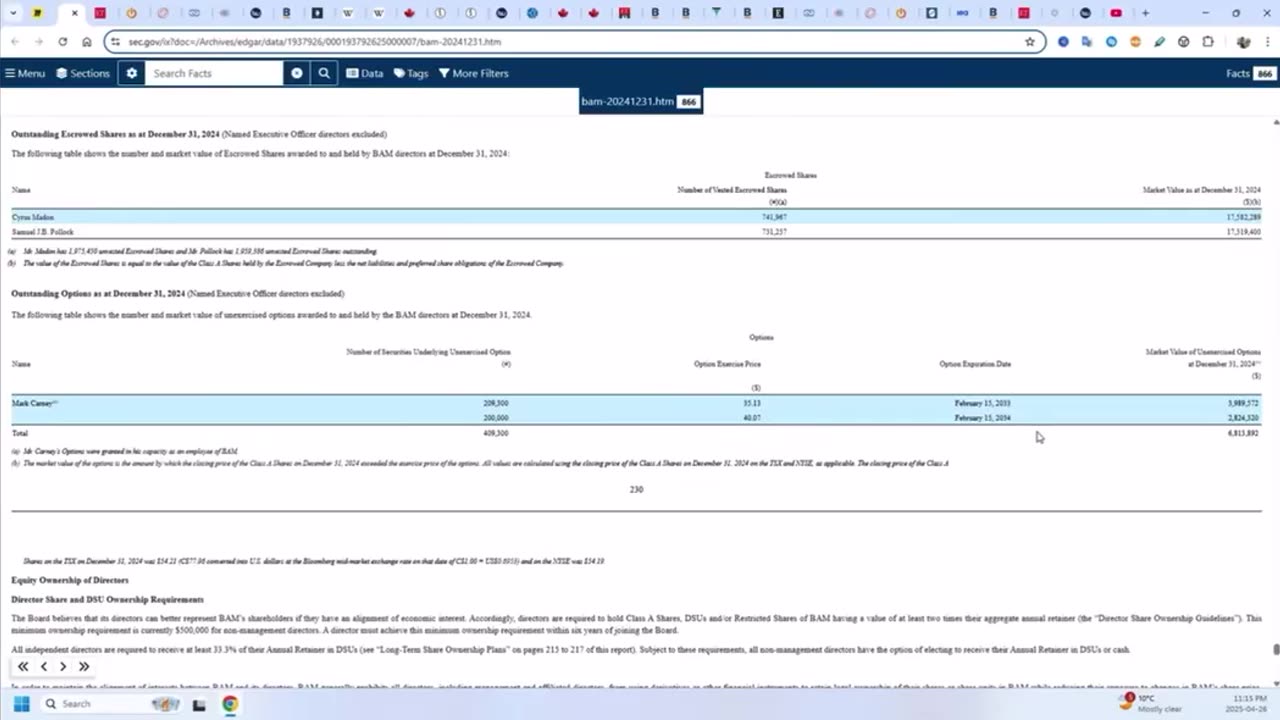Screen dimensions: 1280x720
Task: Click Samuel J.B. Pollock row name
Action: (42, 232)
